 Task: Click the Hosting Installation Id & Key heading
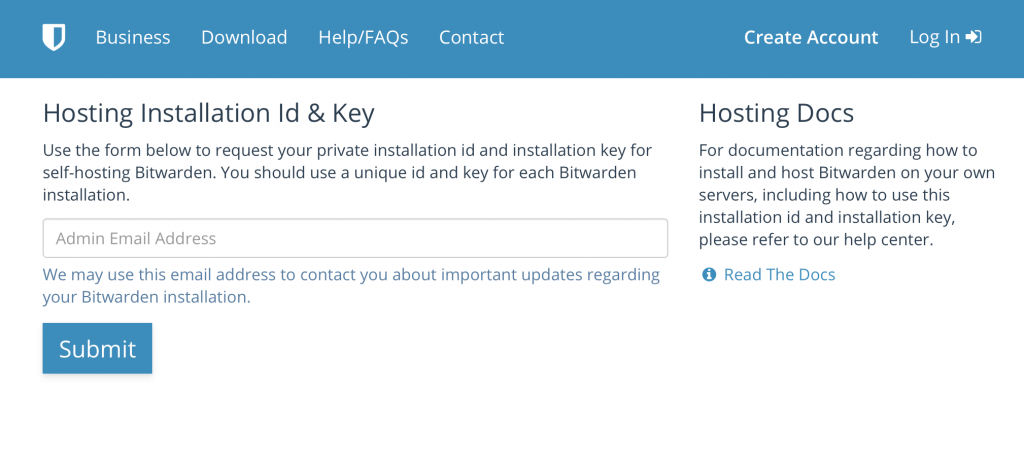[x=209, y=114]
